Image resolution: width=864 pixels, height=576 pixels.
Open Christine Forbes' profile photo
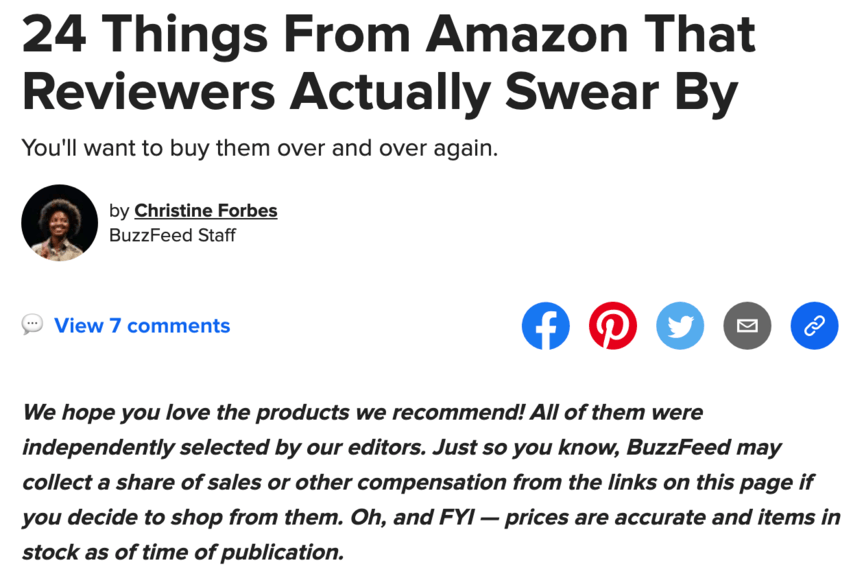(x=59, y=222)
